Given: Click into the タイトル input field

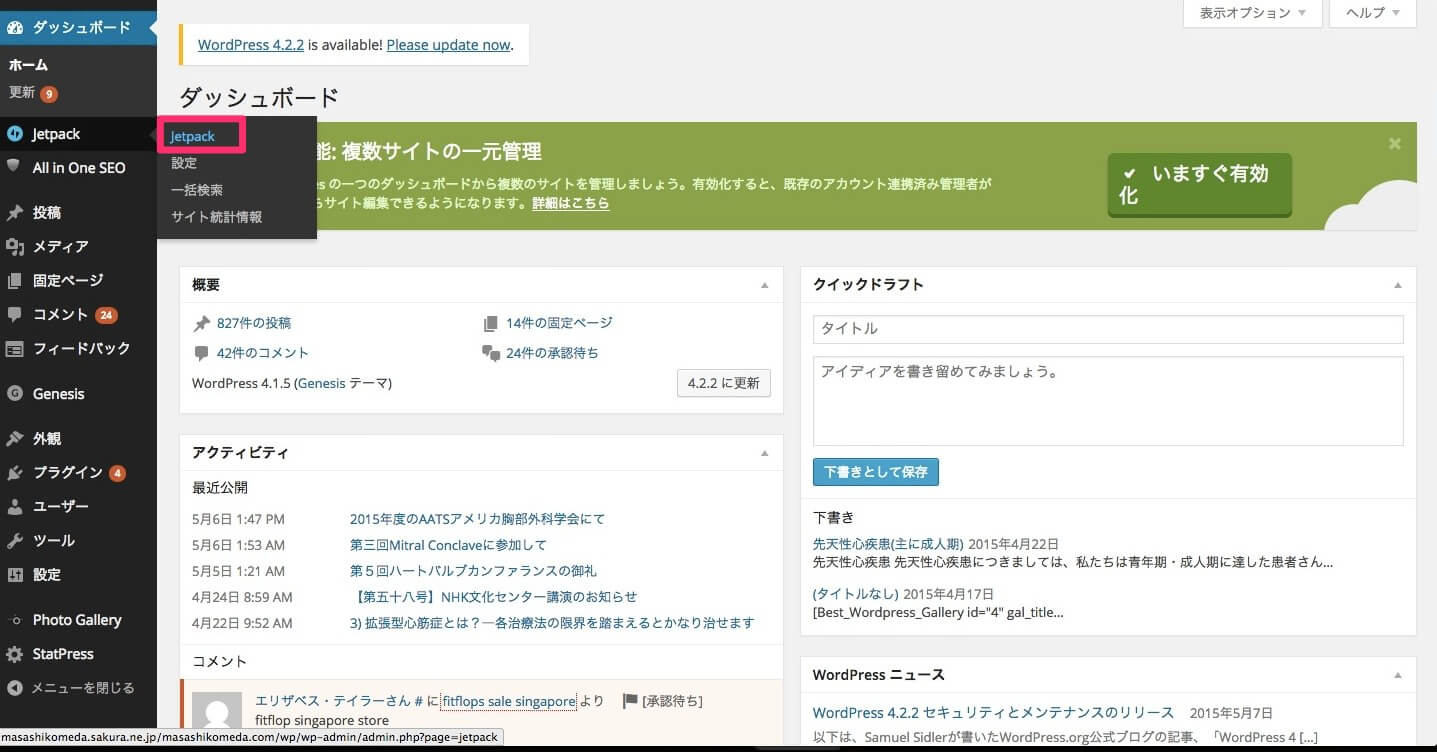Looking at the screenshot, I should 1108,329.
